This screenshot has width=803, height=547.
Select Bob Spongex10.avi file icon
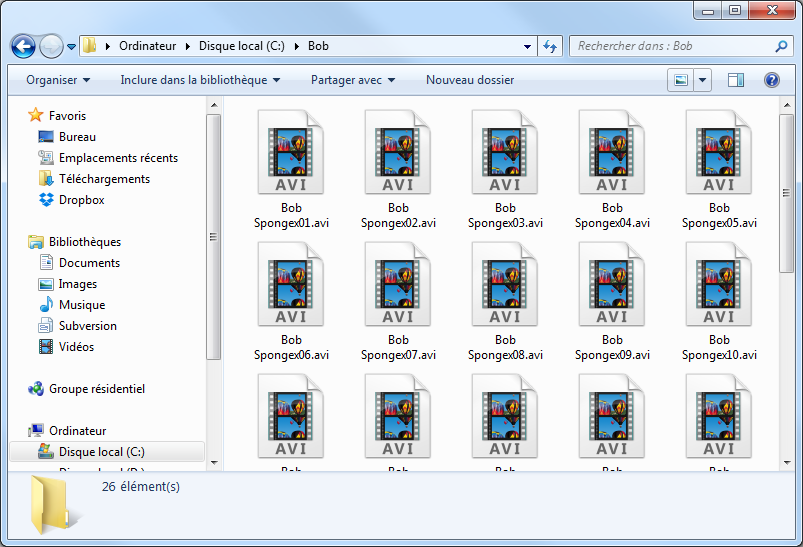pos(719,284)
